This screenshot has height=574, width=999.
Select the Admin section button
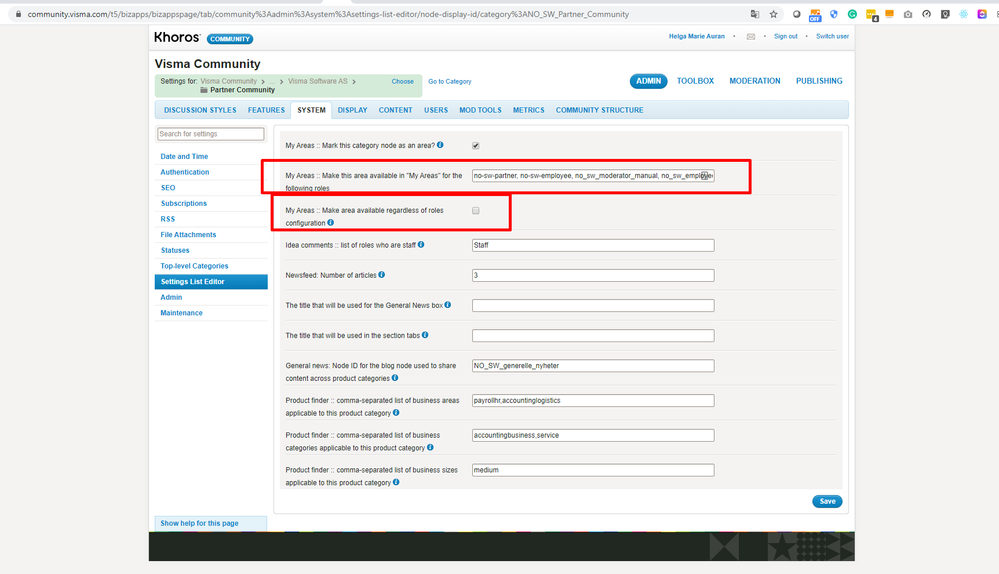(x=649, y=81)
